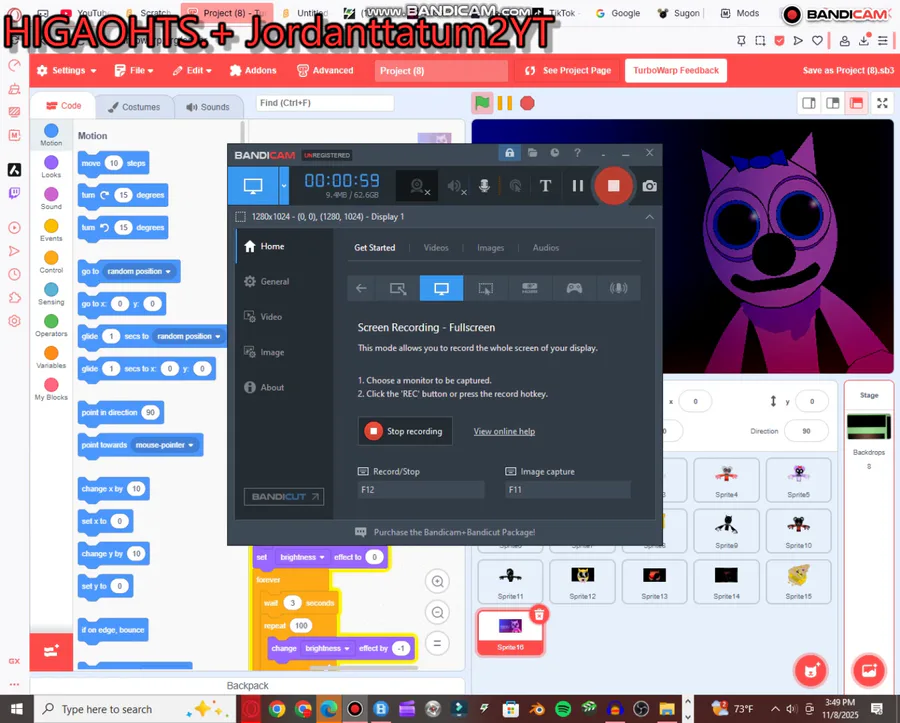Open the mouse-pointer dropdown in point towards
The image size is (900, 723).
point(165,445)
